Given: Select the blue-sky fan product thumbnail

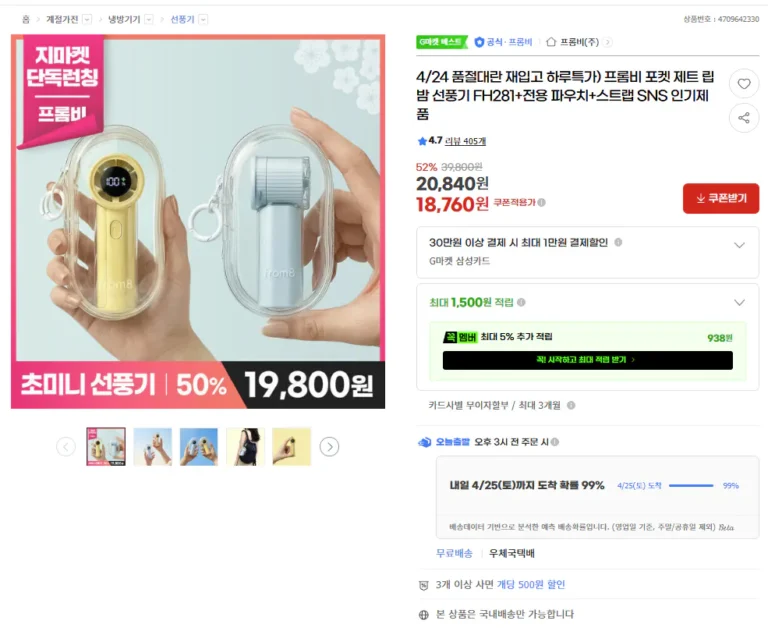Looking at the screenshot, I should [198, 446].
